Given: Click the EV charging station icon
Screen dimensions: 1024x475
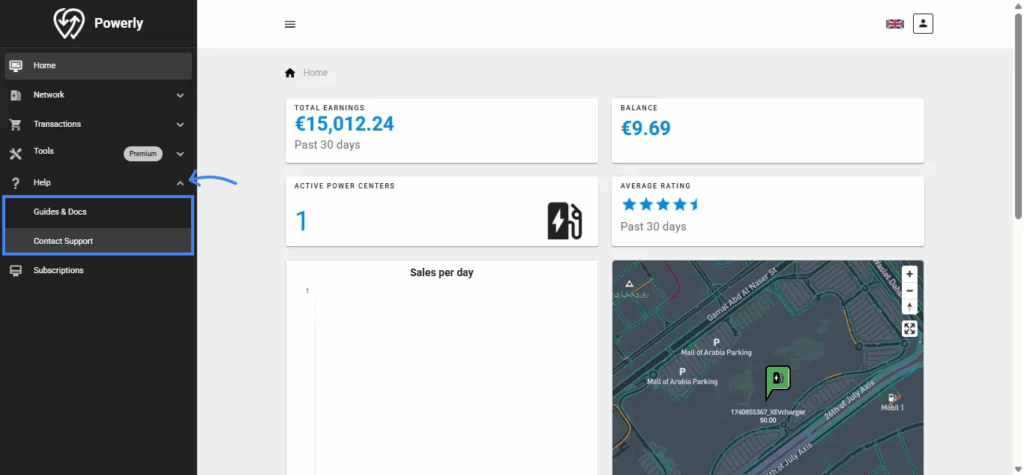Looking at the screenshot, I should point(564,221).
